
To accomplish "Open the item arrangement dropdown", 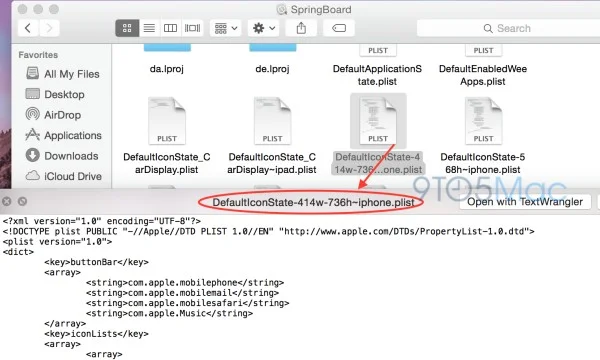I will point(225,28).
